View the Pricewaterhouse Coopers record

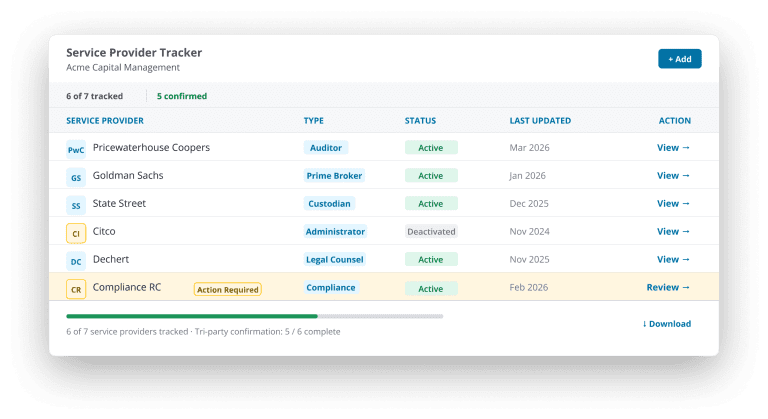tap(673, 148)
